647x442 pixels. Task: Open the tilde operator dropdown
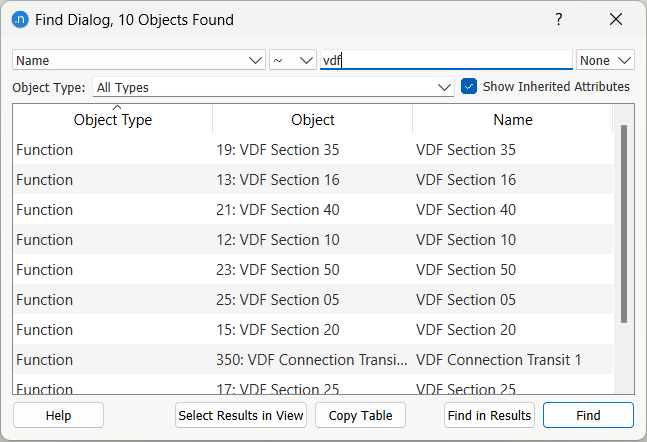click(292, 61)
